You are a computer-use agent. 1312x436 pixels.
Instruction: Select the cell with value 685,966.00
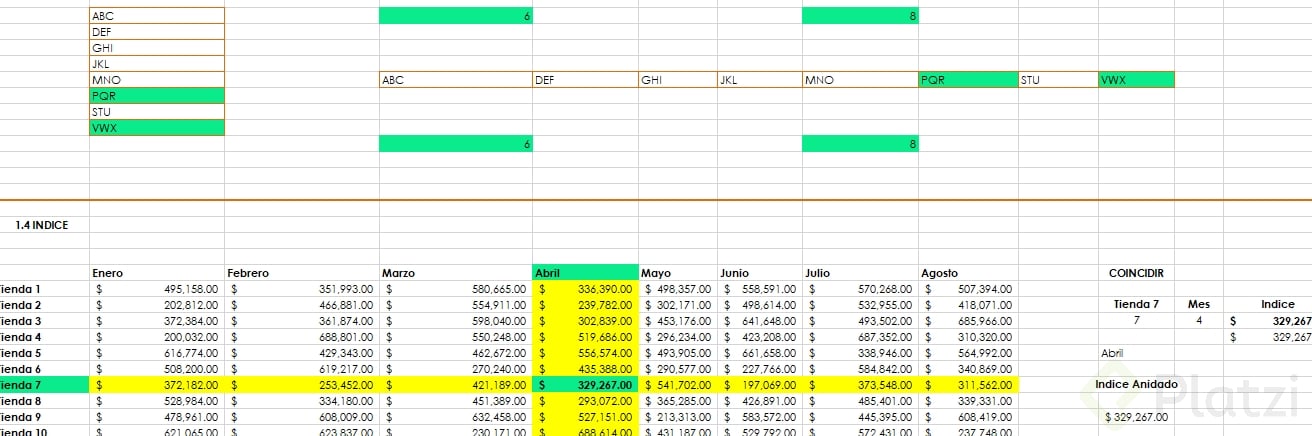pyautogui.click(x=968, y=321)
